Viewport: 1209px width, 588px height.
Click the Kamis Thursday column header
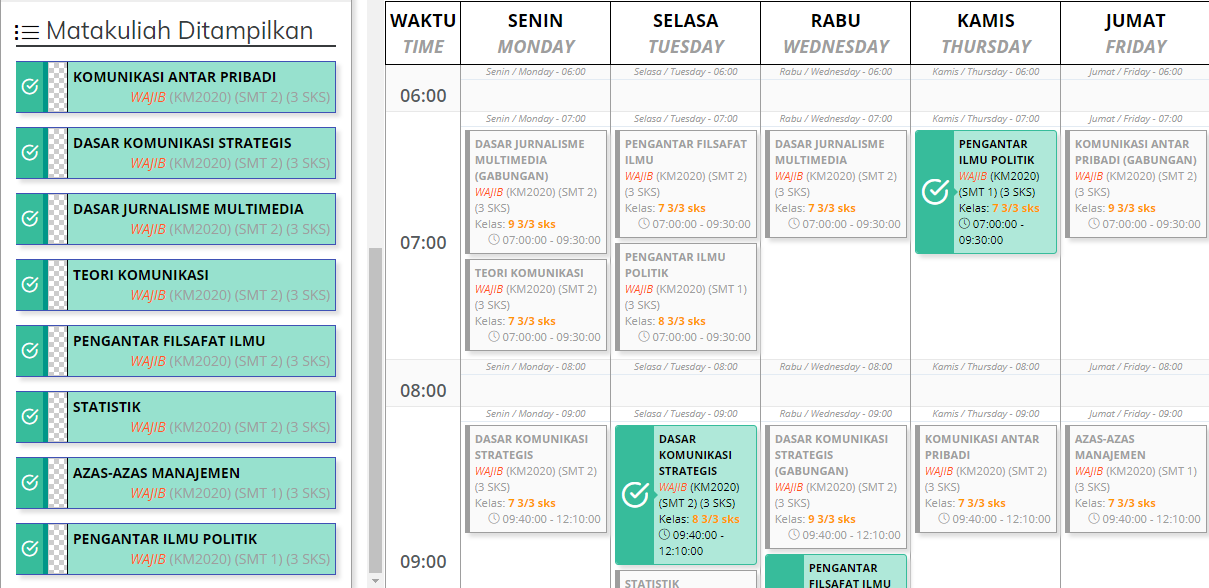click(x=985, y=33)
